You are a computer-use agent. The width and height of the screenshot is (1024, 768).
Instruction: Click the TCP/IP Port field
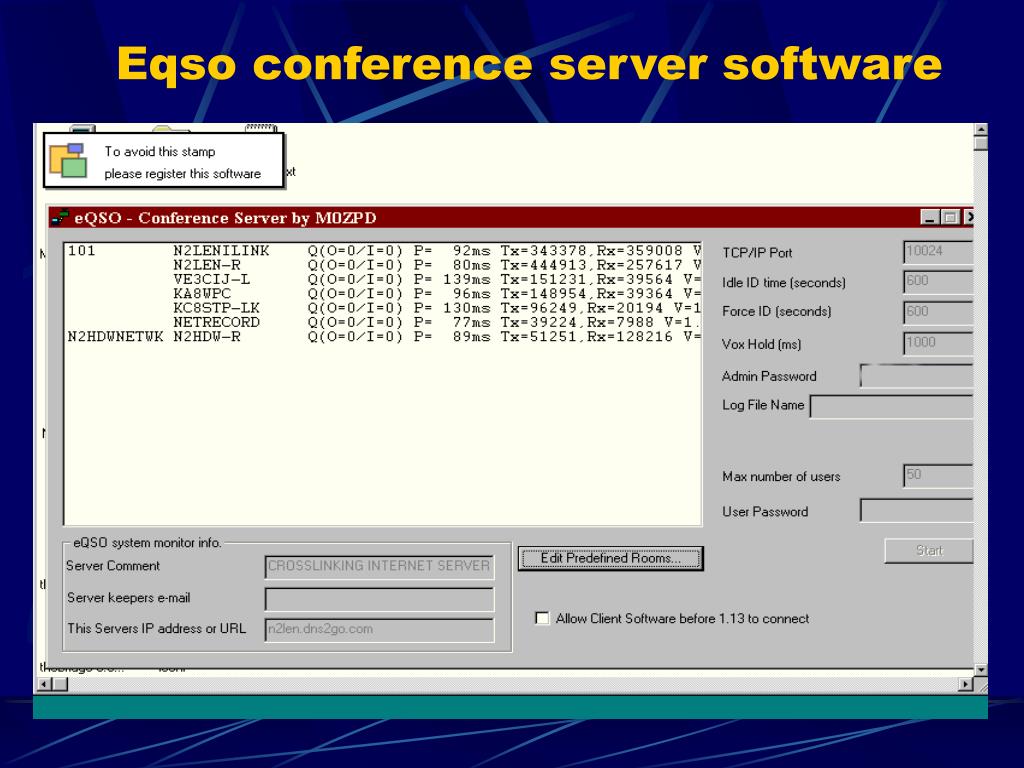pyautogui.click(x=938, y=251)
